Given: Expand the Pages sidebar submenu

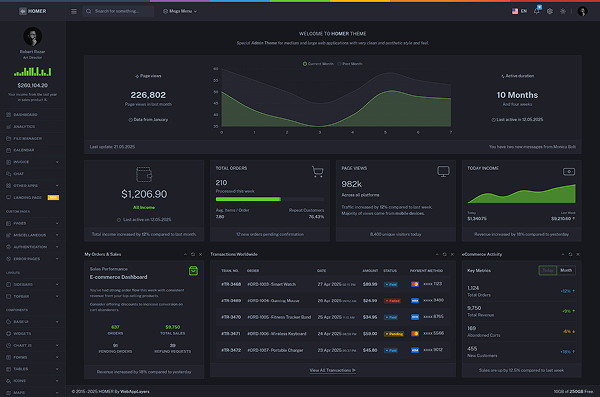Looking at the screenshot, I should [33, 223].
